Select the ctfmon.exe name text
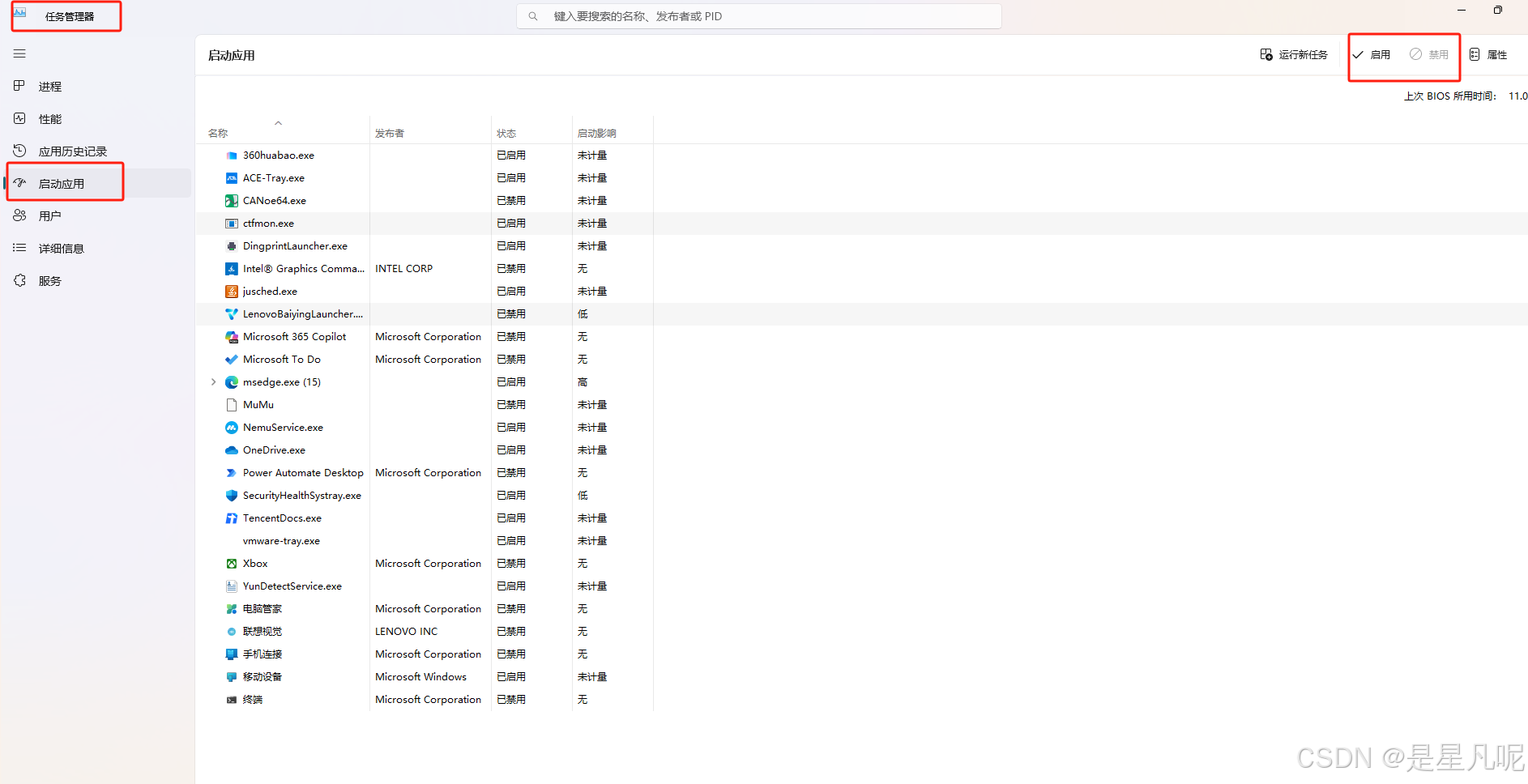Viewport: 1528px width, 784px height. click(268, 224)
